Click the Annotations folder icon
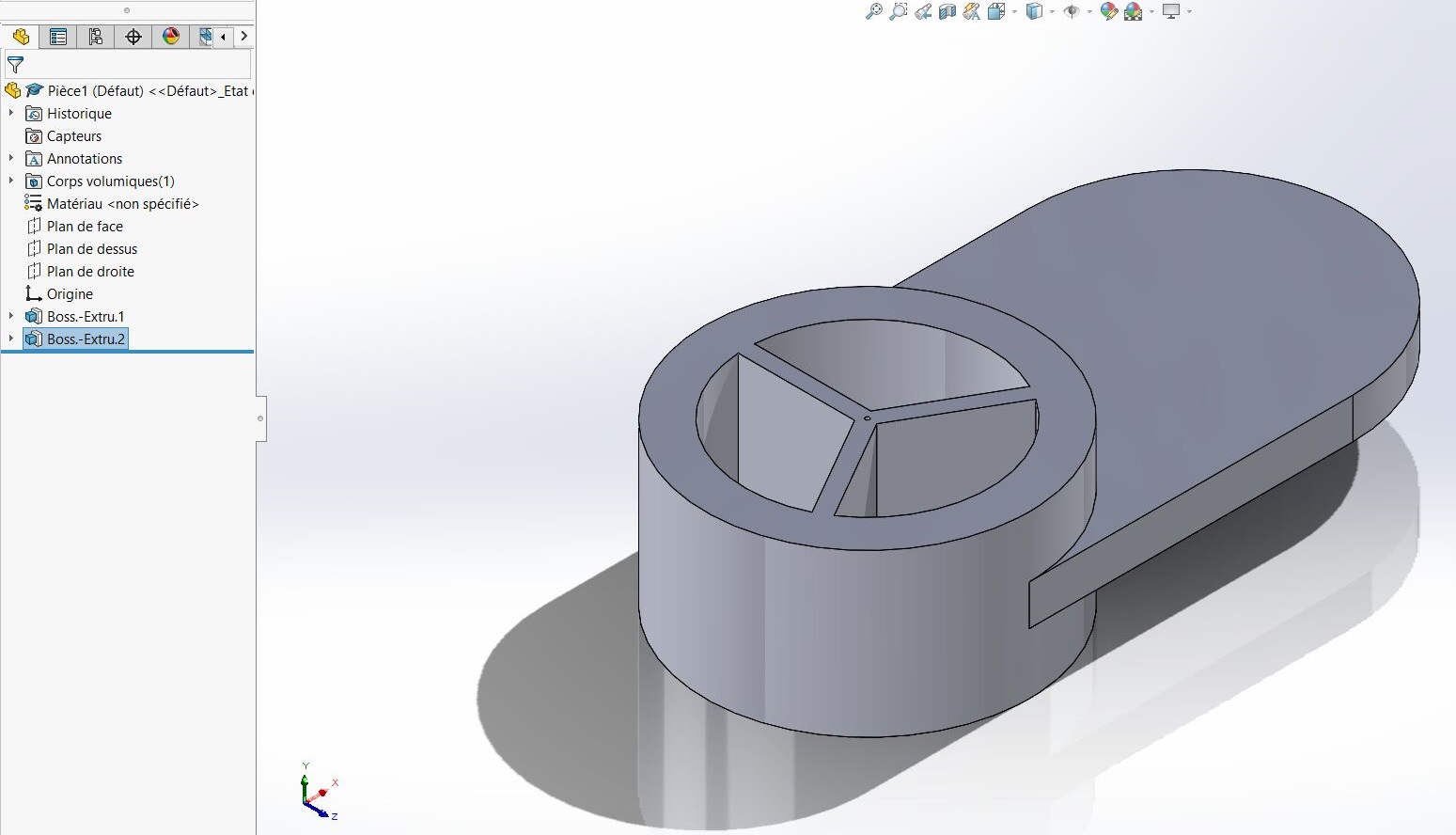 (34, 159)
